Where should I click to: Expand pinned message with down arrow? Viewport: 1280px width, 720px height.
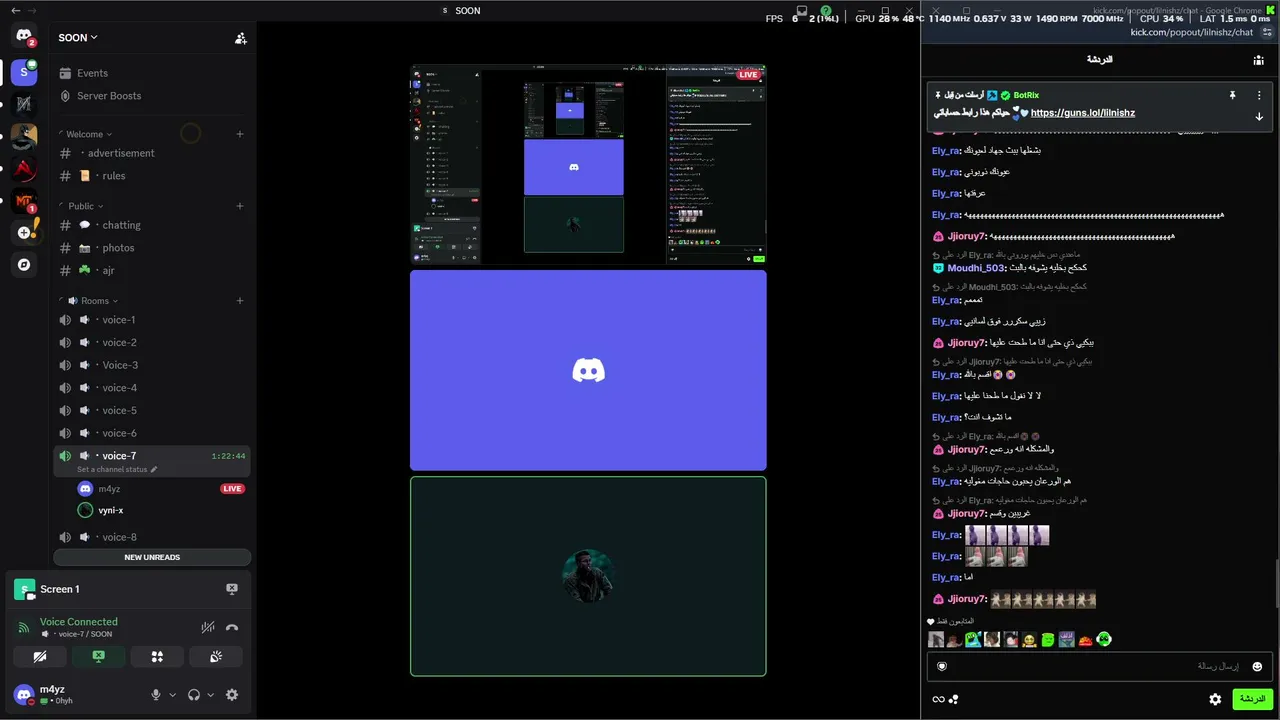pyautogui.click(x=1259, y=117)
